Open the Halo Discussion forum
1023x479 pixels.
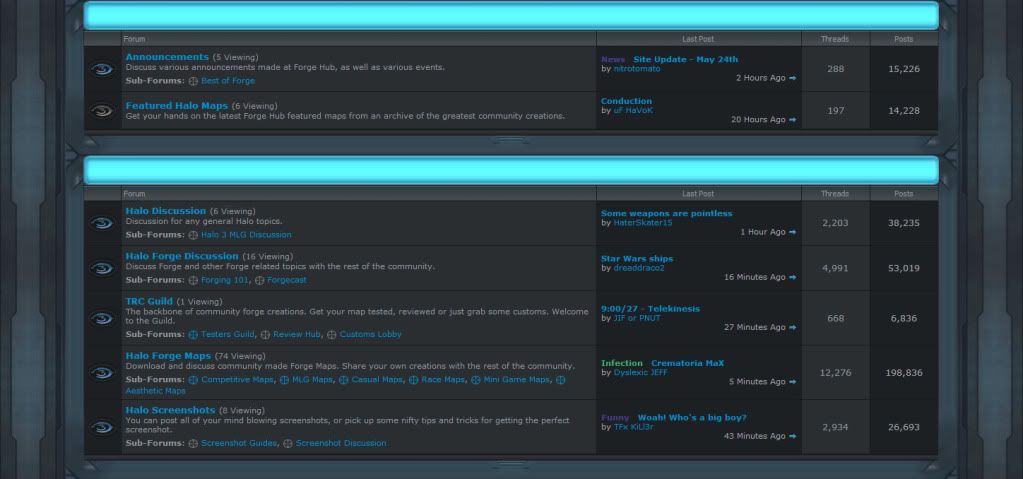coord(166,211)
